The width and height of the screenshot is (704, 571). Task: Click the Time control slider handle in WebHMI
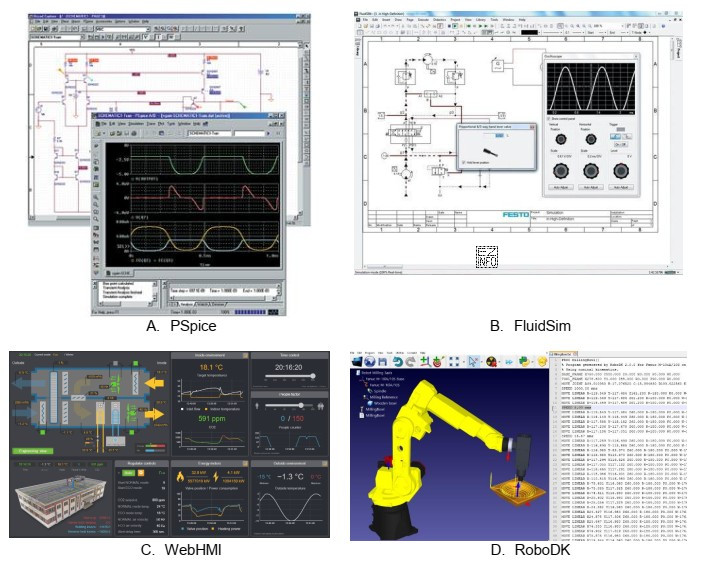click(312, 376)
